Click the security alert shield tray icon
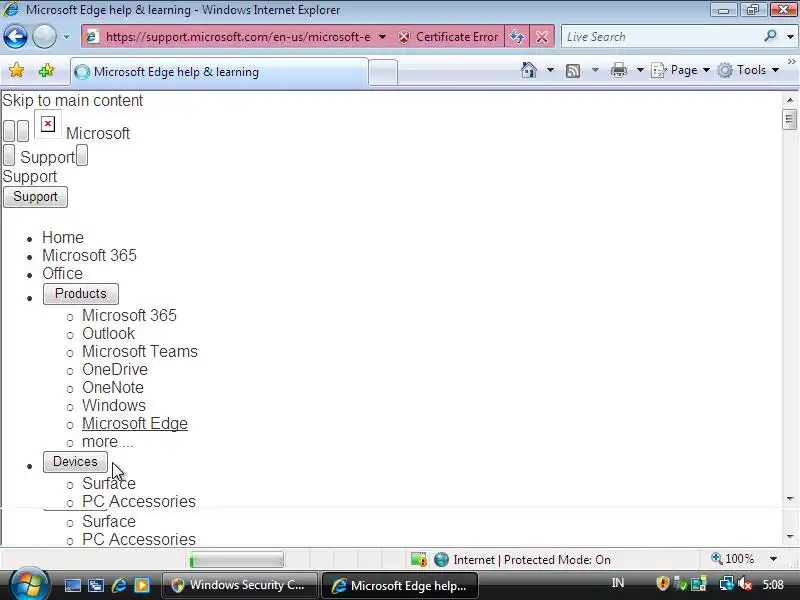 click(662, 584)
